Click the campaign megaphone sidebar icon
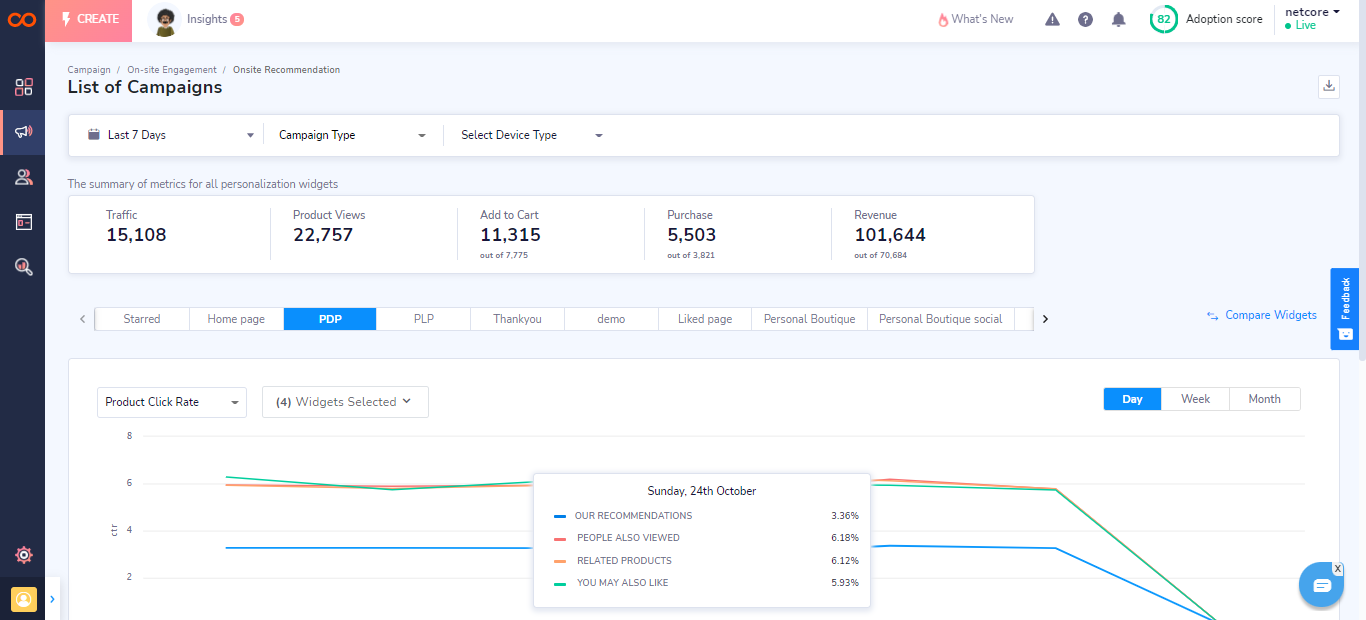The height and width of the screenshot is (620, 1366). 23,132
